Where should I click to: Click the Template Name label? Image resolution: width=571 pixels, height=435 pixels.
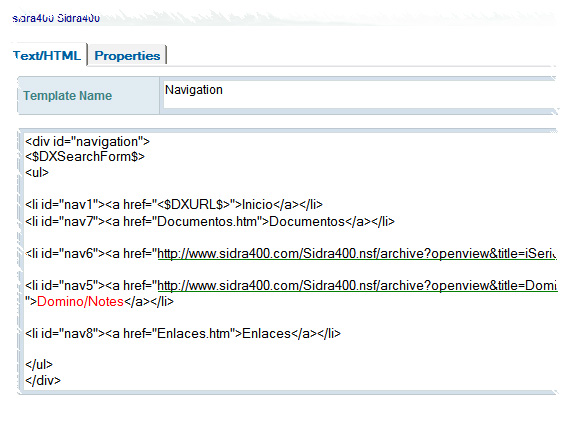coord(67,96)
